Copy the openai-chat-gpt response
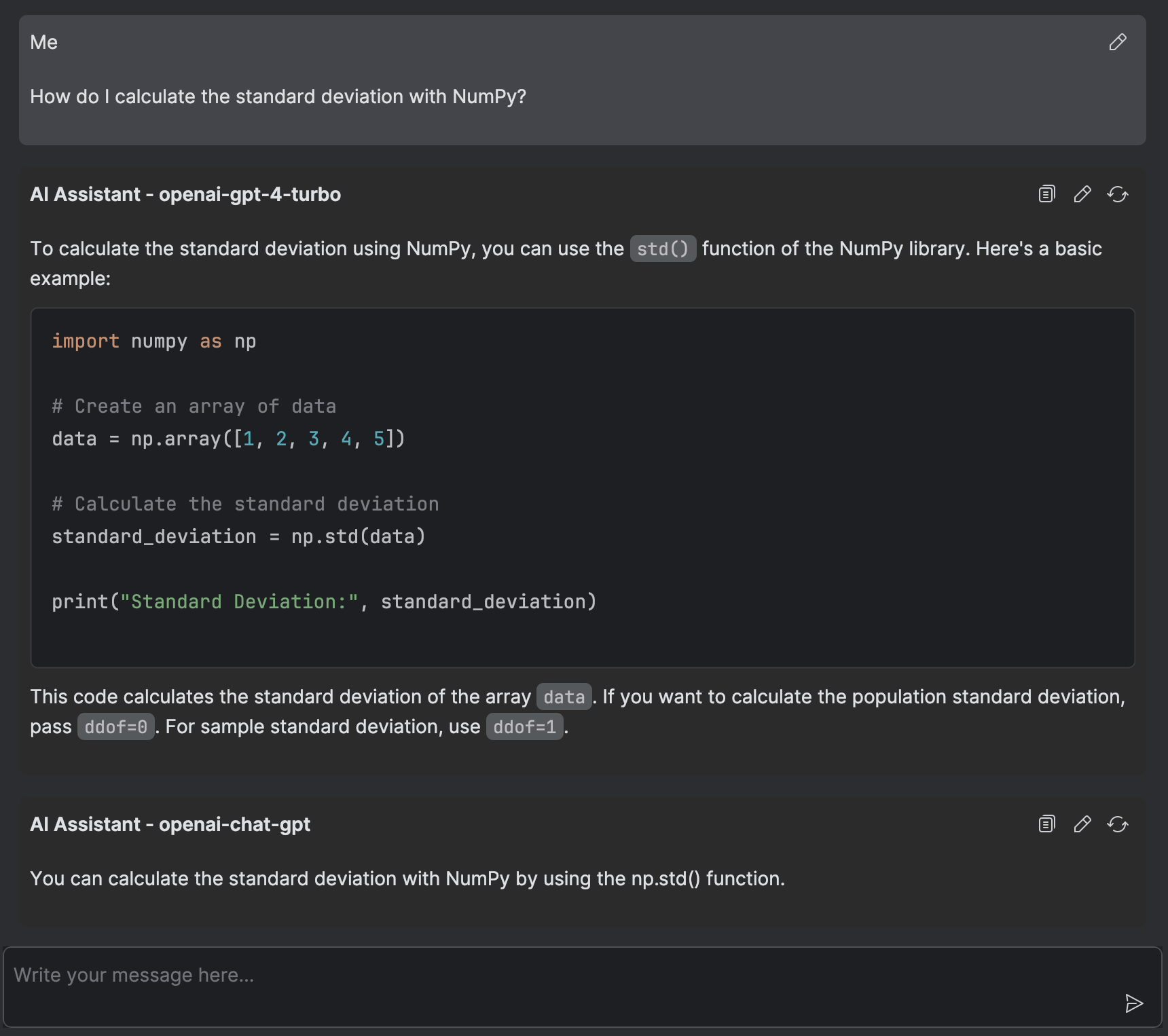 (x=1045, y=824)
